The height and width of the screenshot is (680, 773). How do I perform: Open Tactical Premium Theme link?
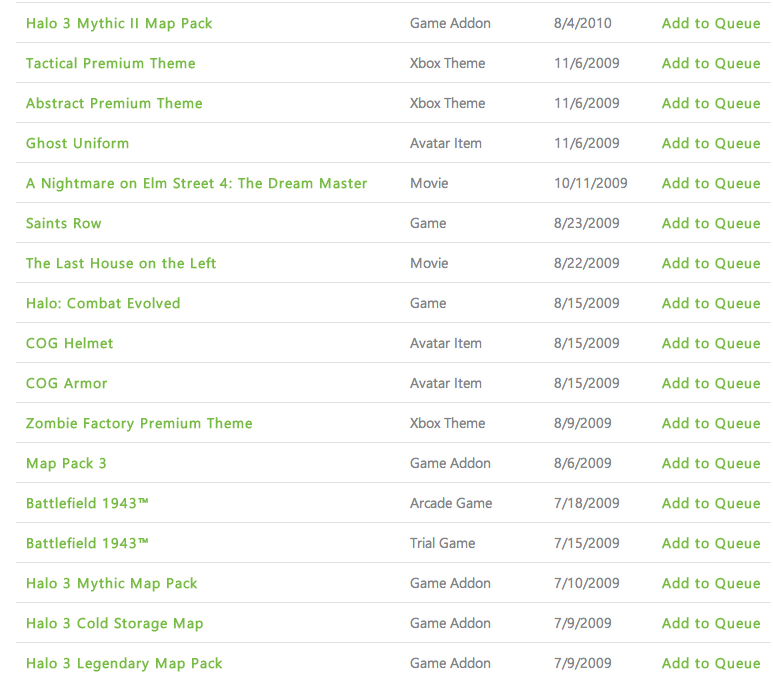(110, 63)
